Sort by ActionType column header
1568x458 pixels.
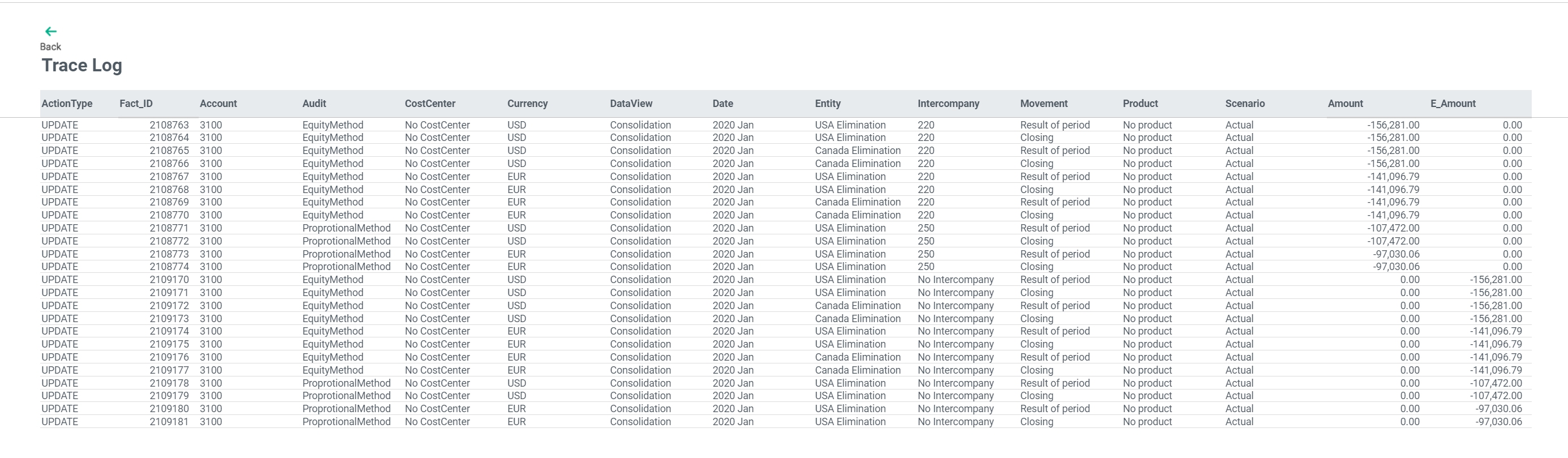tap(67, 104)
